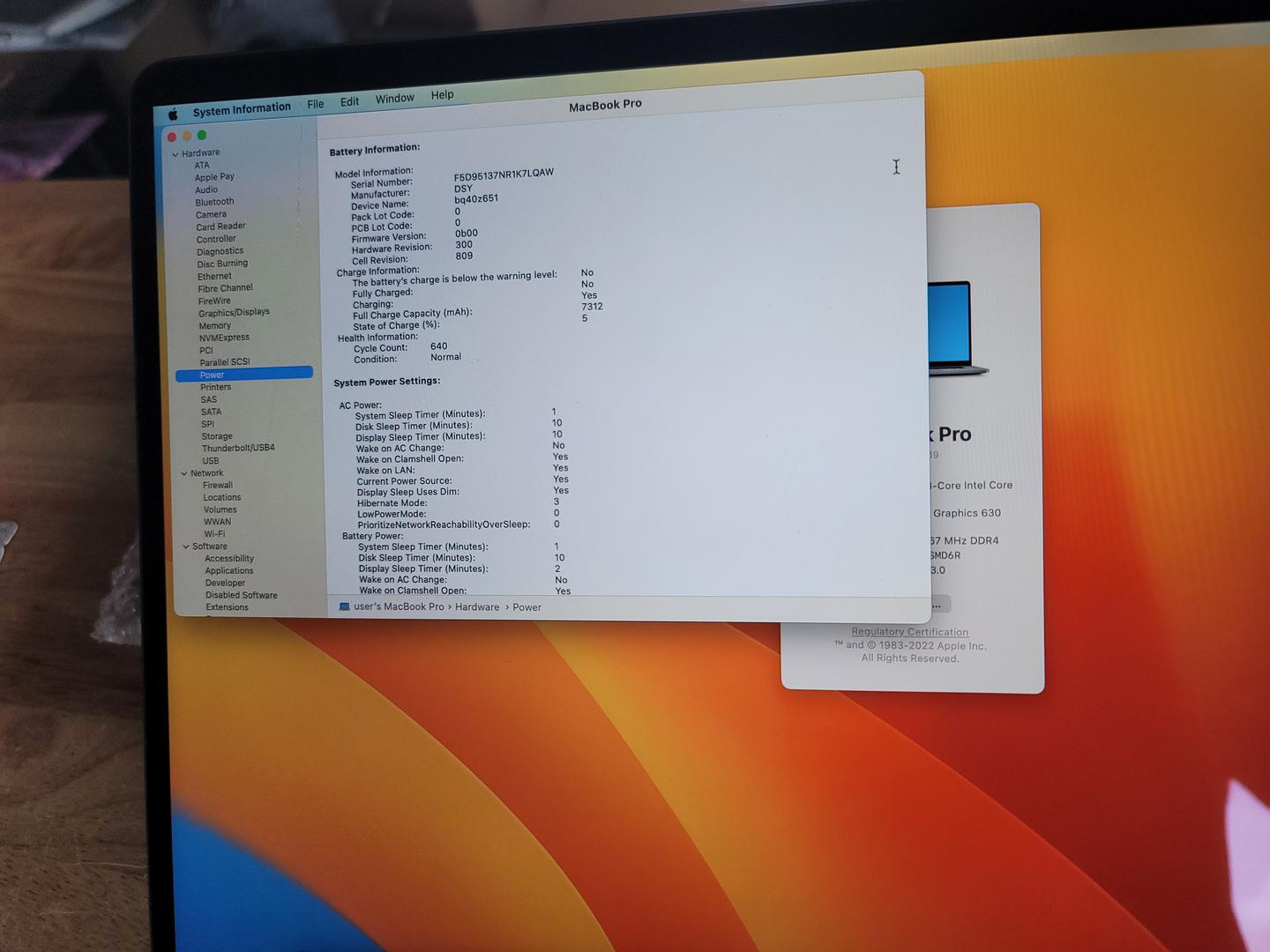Click the Battery Information heading

coord(375,150)
